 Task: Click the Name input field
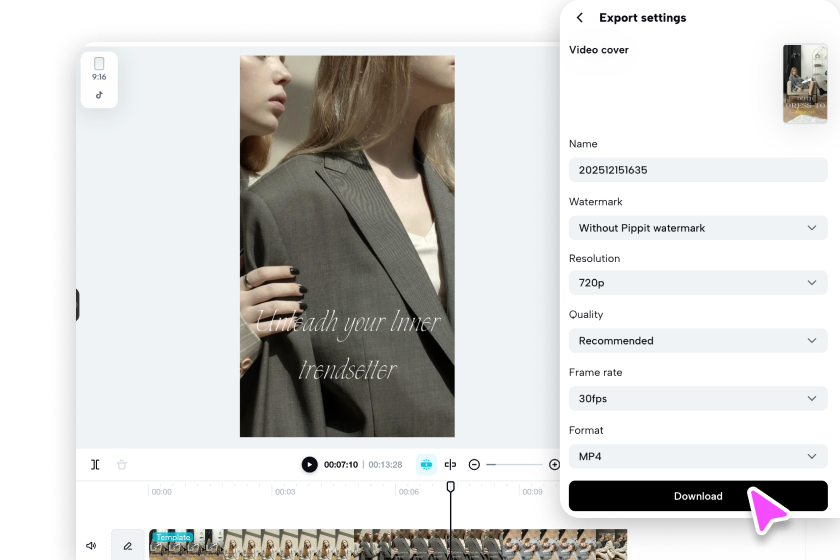pos(697,170)
